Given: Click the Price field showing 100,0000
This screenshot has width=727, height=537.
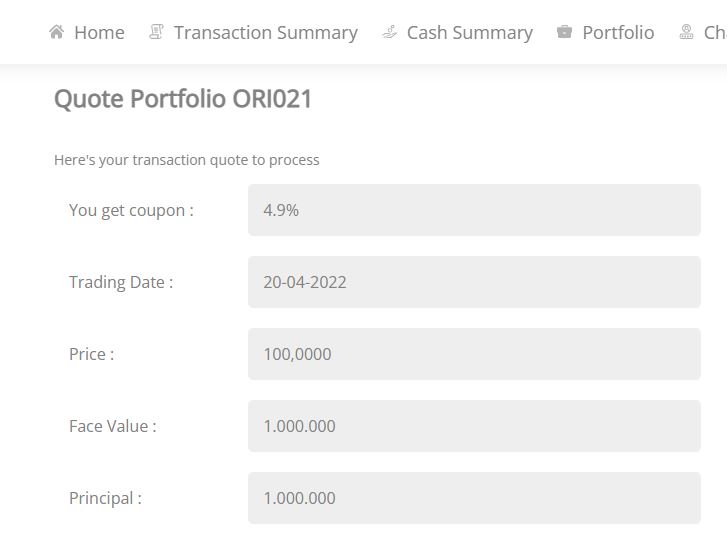Looking at the screenshot, I should pos(474,354).
